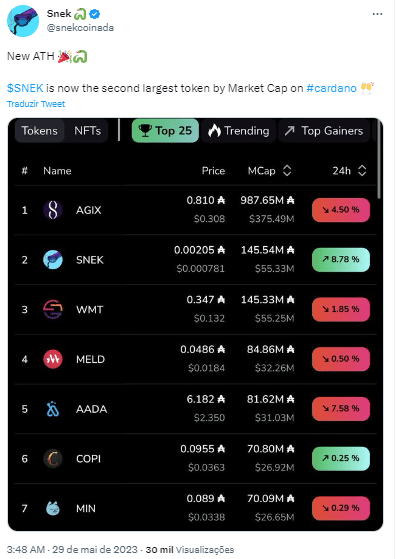This screenshot has height=559, width=396.
Task: Sort the list by MCap arrows
Action: click(287, 171)
